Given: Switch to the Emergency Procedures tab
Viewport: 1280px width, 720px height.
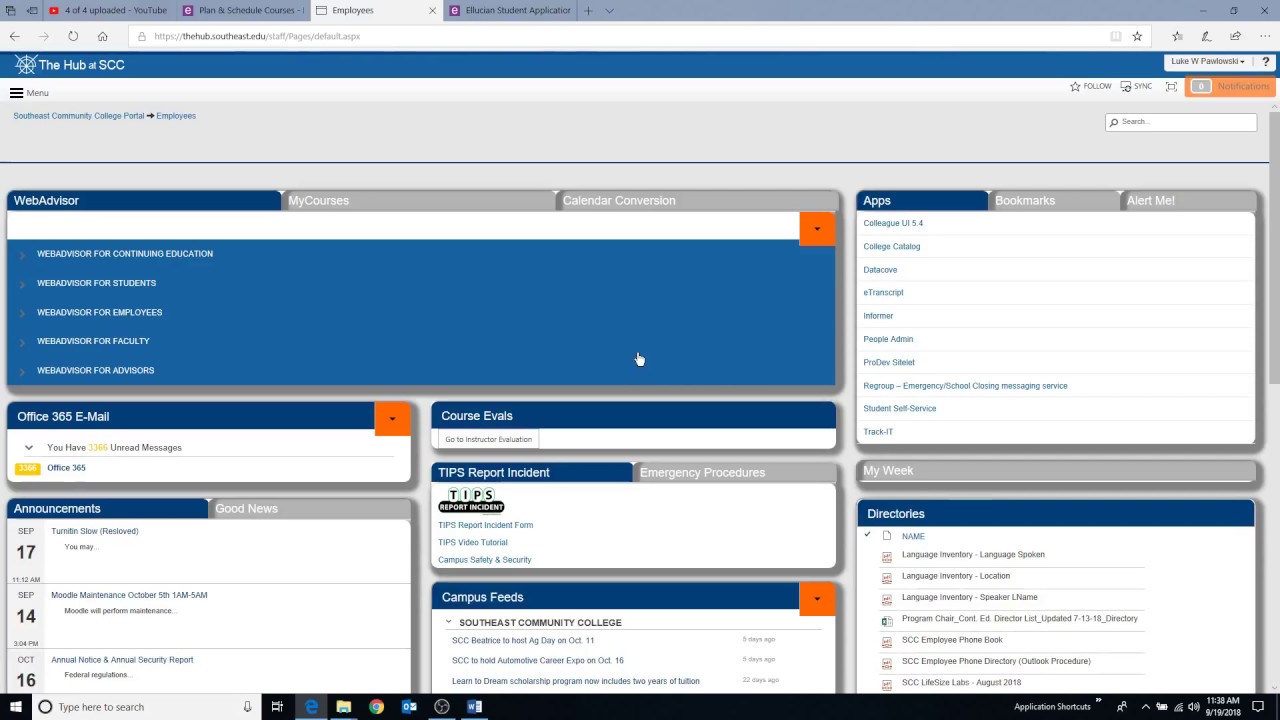Looking at the screenshot, I should pyautogui.click(x=735, y=473).
